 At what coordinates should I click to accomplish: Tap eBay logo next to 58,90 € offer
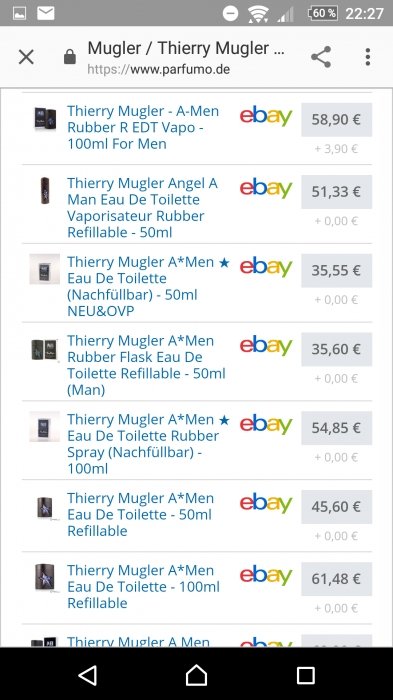tap(266, 116)
